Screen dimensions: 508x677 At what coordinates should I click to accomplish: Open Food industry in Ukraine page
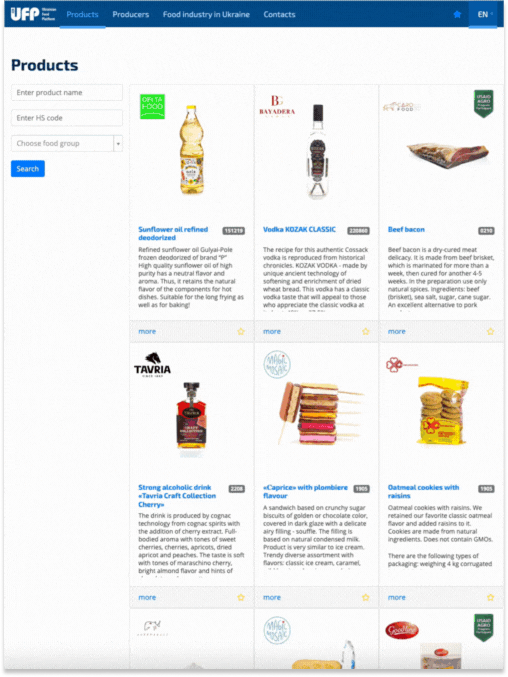pos(206,14)
